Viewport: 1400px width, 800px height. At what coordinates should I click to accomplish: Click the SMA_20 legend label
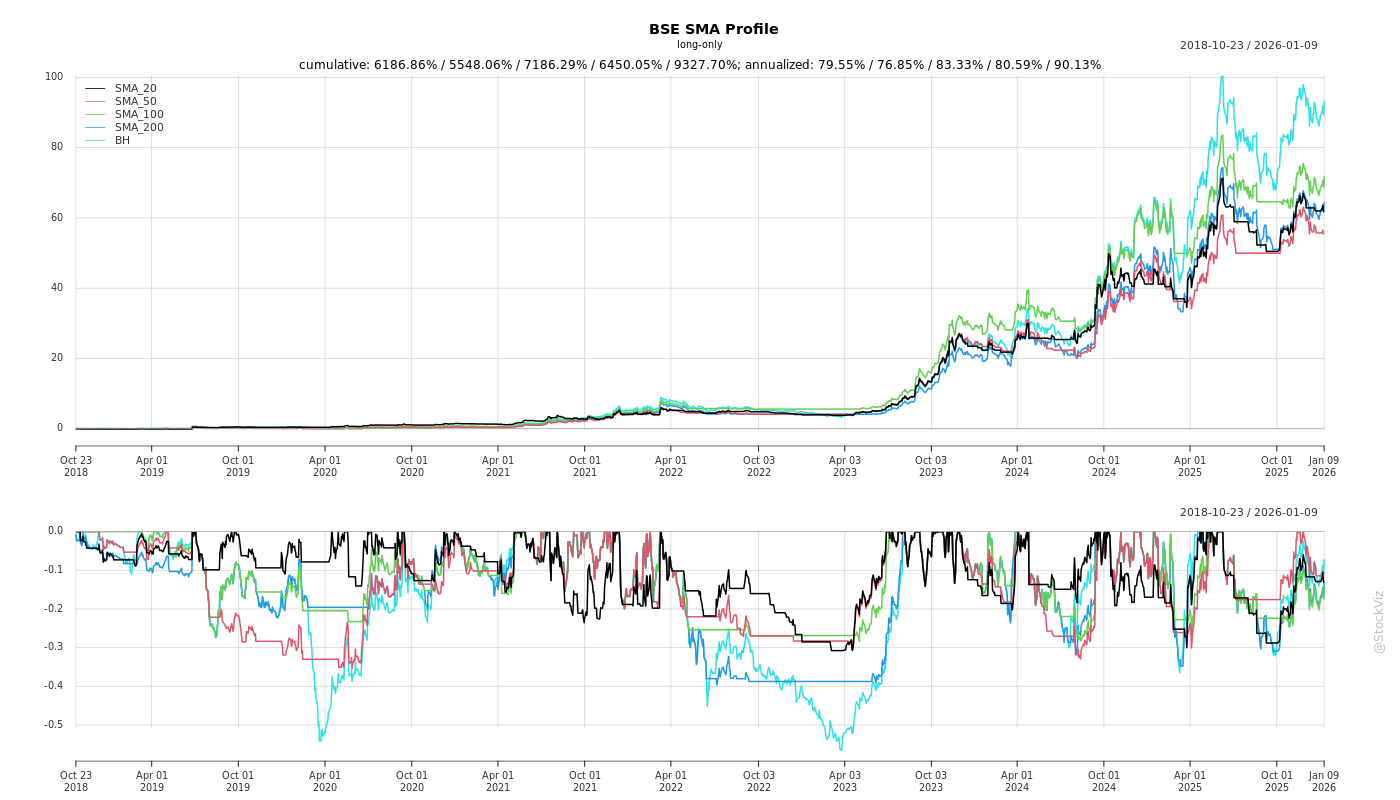135,89
